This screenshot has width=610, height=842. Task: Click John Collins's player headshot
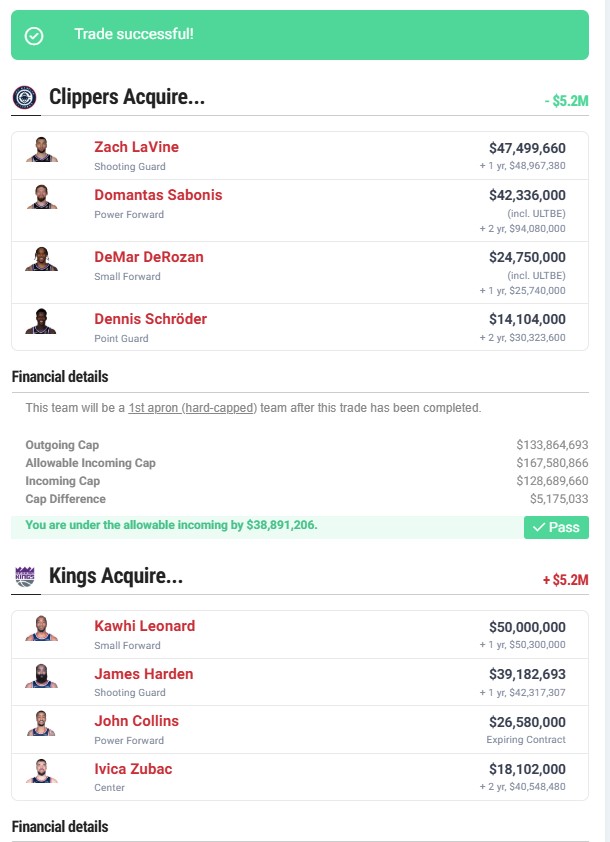pyautogui.click(x=42, y=723)
